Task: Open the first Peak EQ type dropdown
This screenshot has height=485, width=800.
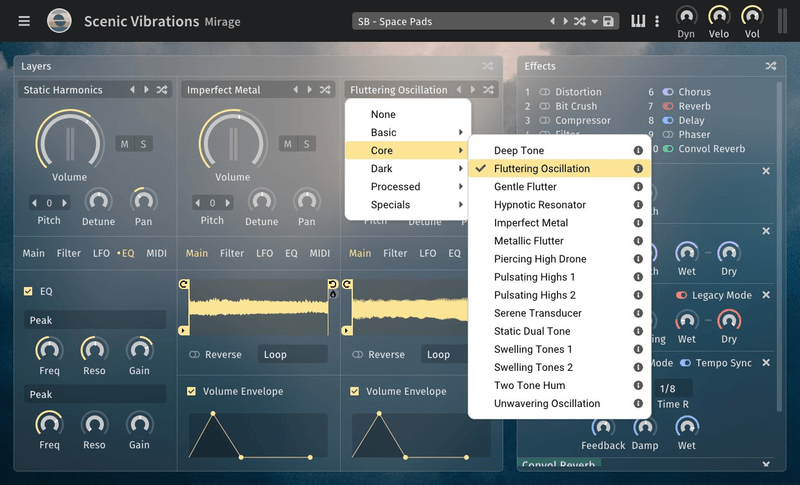Action: [x=95, y=320]
